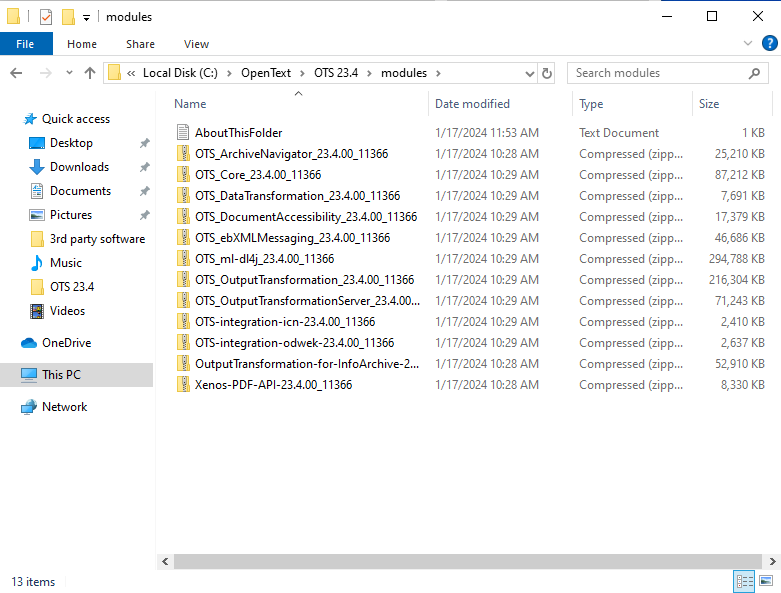781x593 pixels.
Task: Click the Back navigation arrow
Action: click(x=16, y=73)
